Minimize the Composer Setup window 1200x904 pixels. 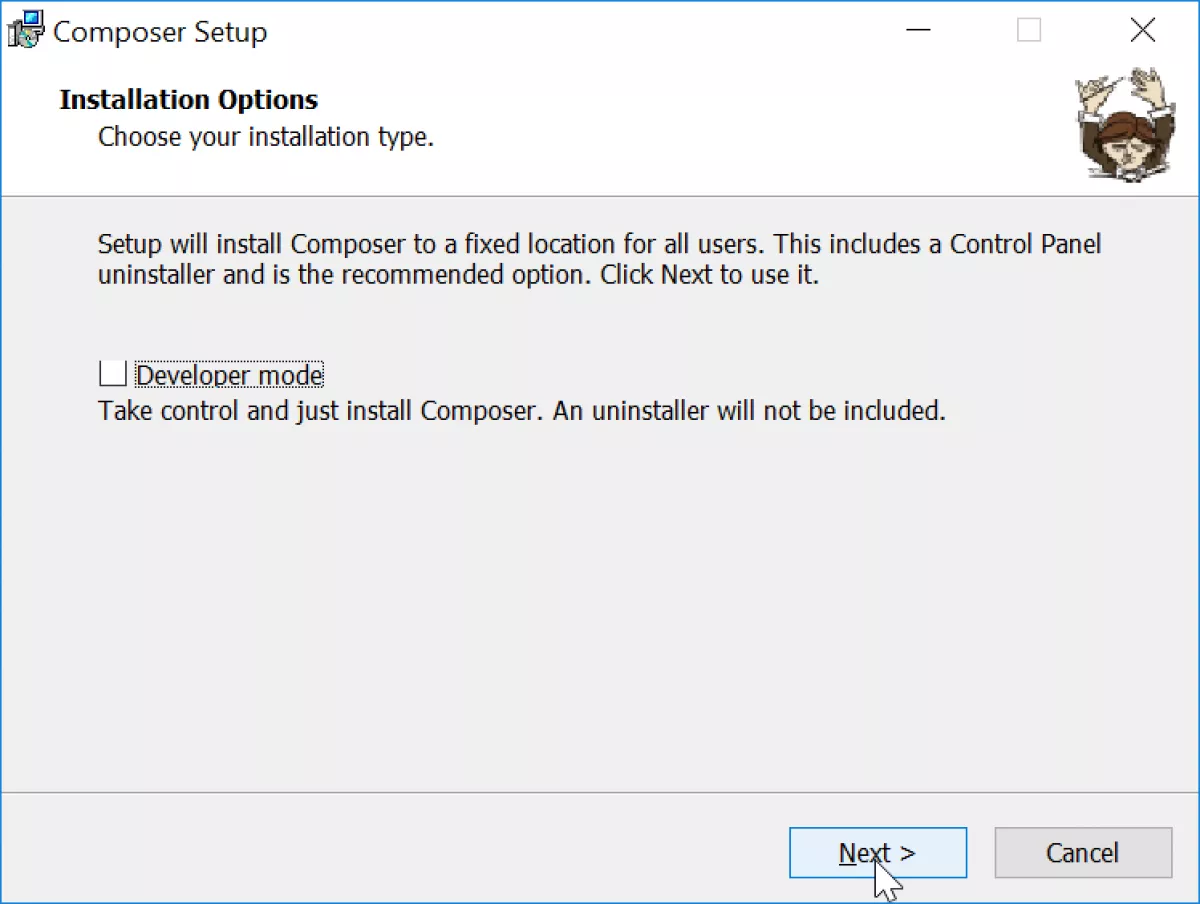pyautogui.click(x=917, y=30)
